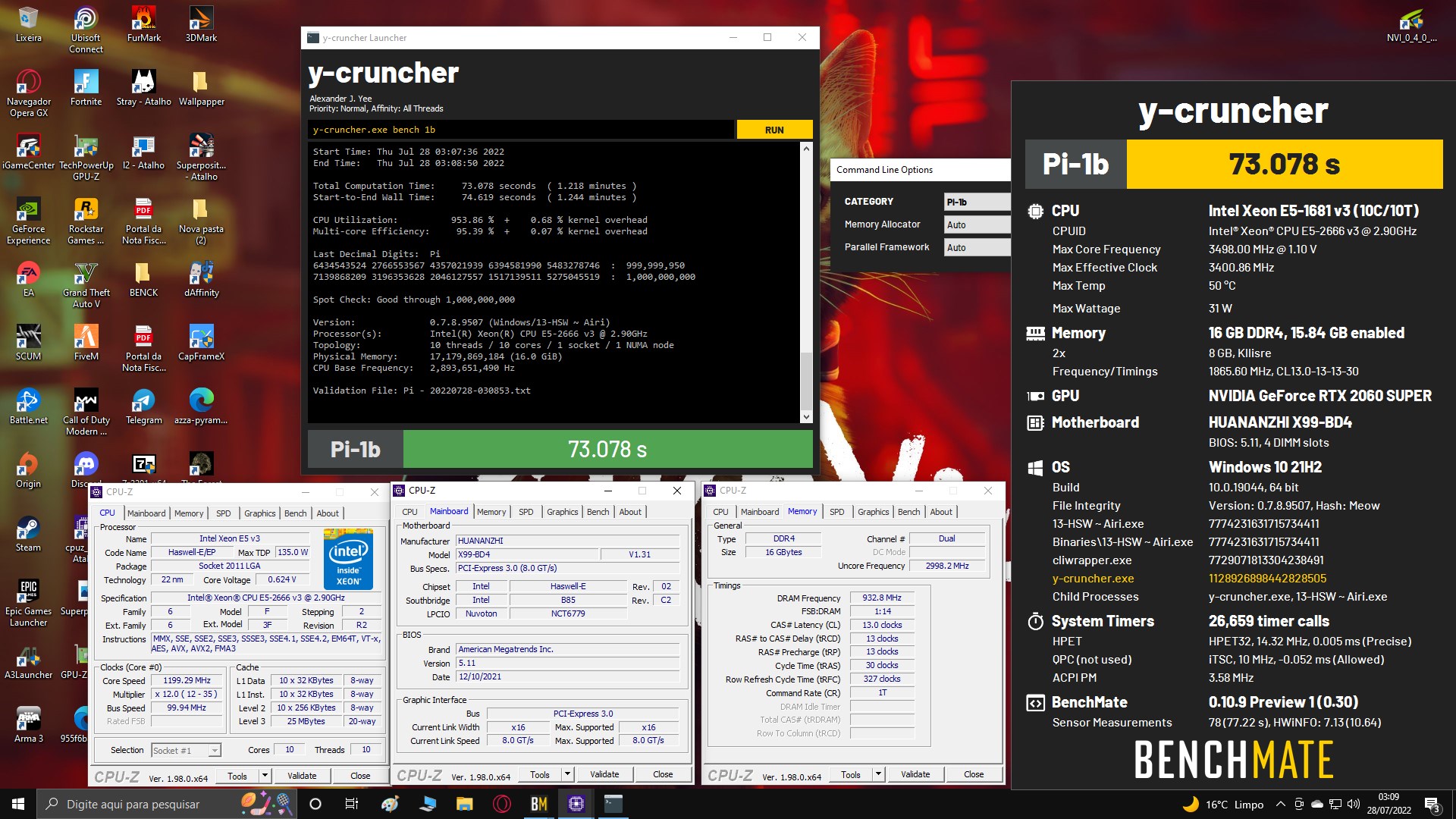Click Validate in left CPU-Z window

coord(302,776)
